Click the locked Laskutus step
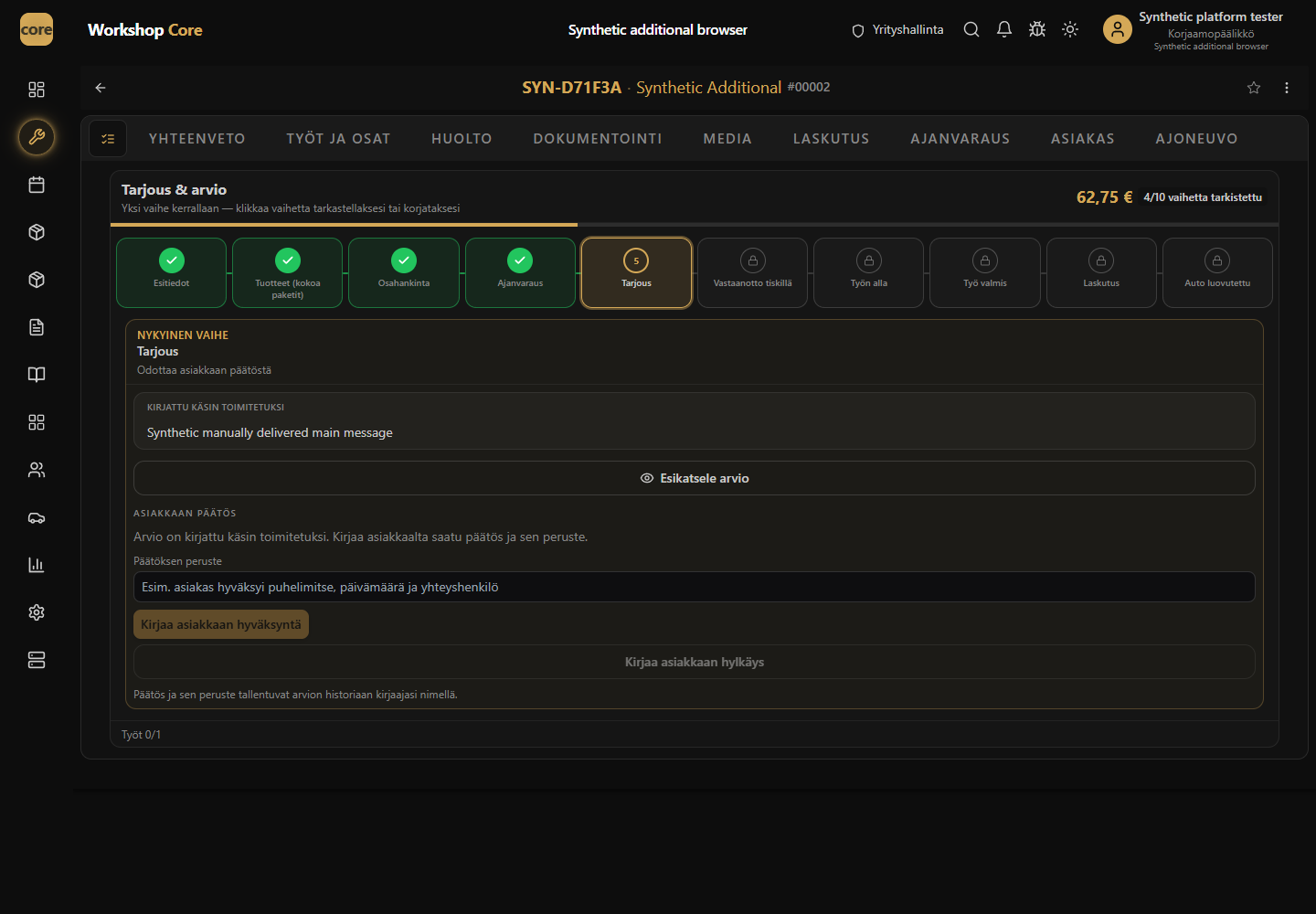This screenshot has width=1316, height=914. tap(1101, 272)
